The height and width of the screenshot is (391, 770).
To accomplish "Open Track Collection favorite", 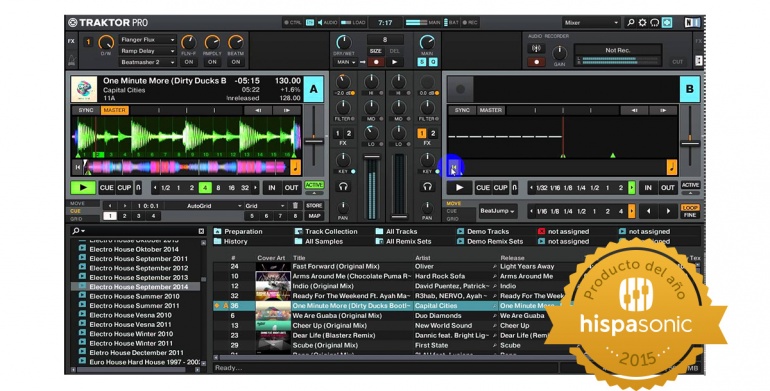I will coord(326,231).
